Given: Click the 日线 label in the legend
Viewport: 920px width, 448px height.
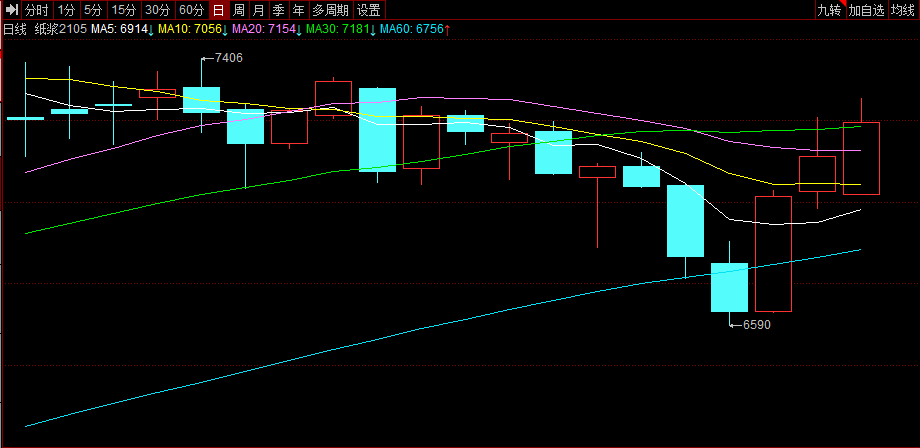Looking at the screenshot, I should click(x=15, y=29).
